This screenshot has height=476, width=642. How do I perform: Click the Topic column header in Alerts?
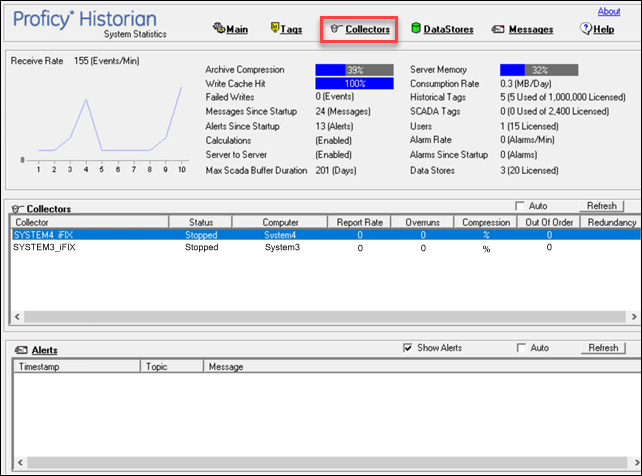click(x=172, y=367)
